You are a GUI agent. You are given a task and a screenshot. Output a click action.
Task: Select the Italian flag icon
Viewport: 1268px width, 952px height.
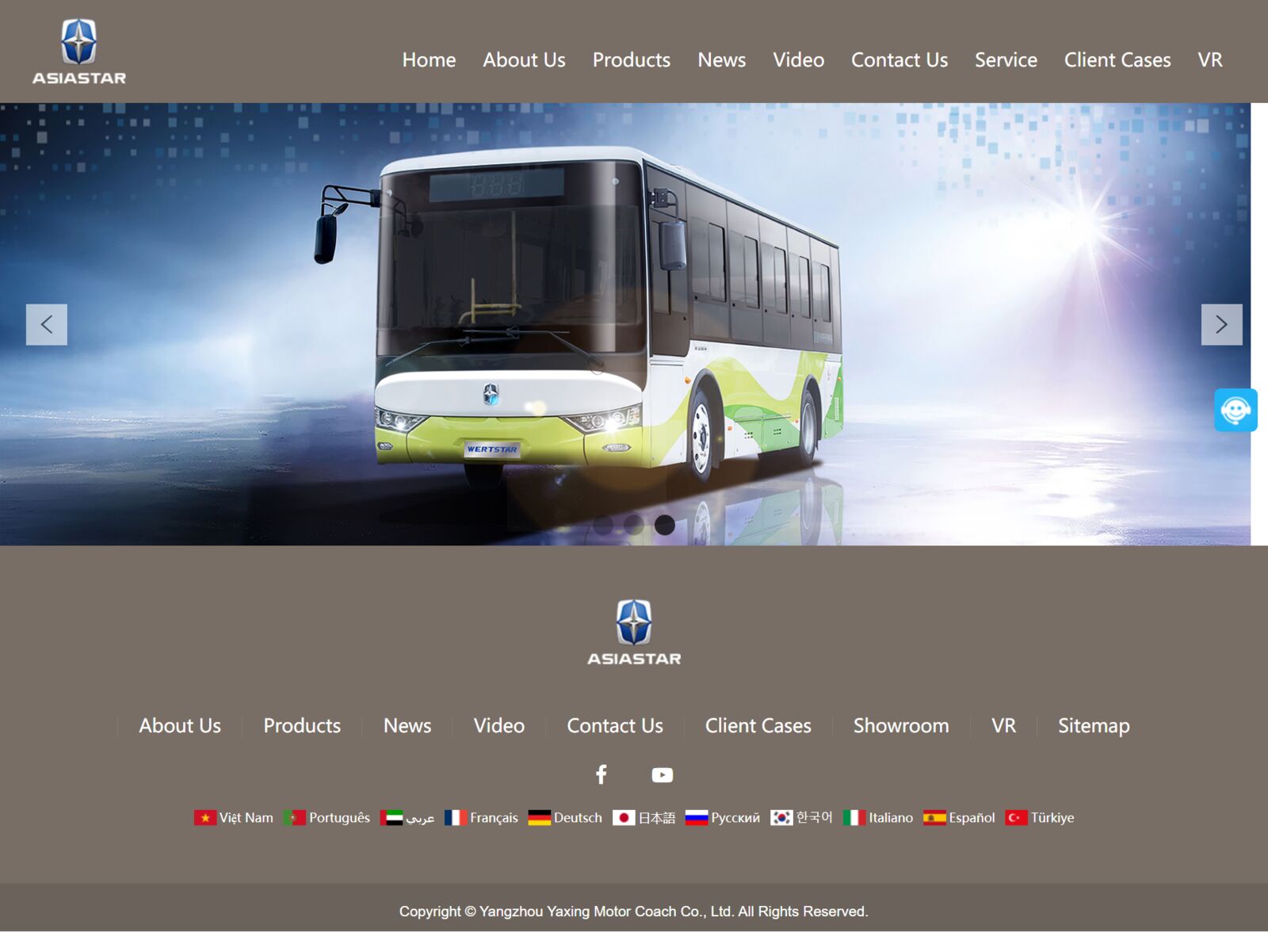854,817
